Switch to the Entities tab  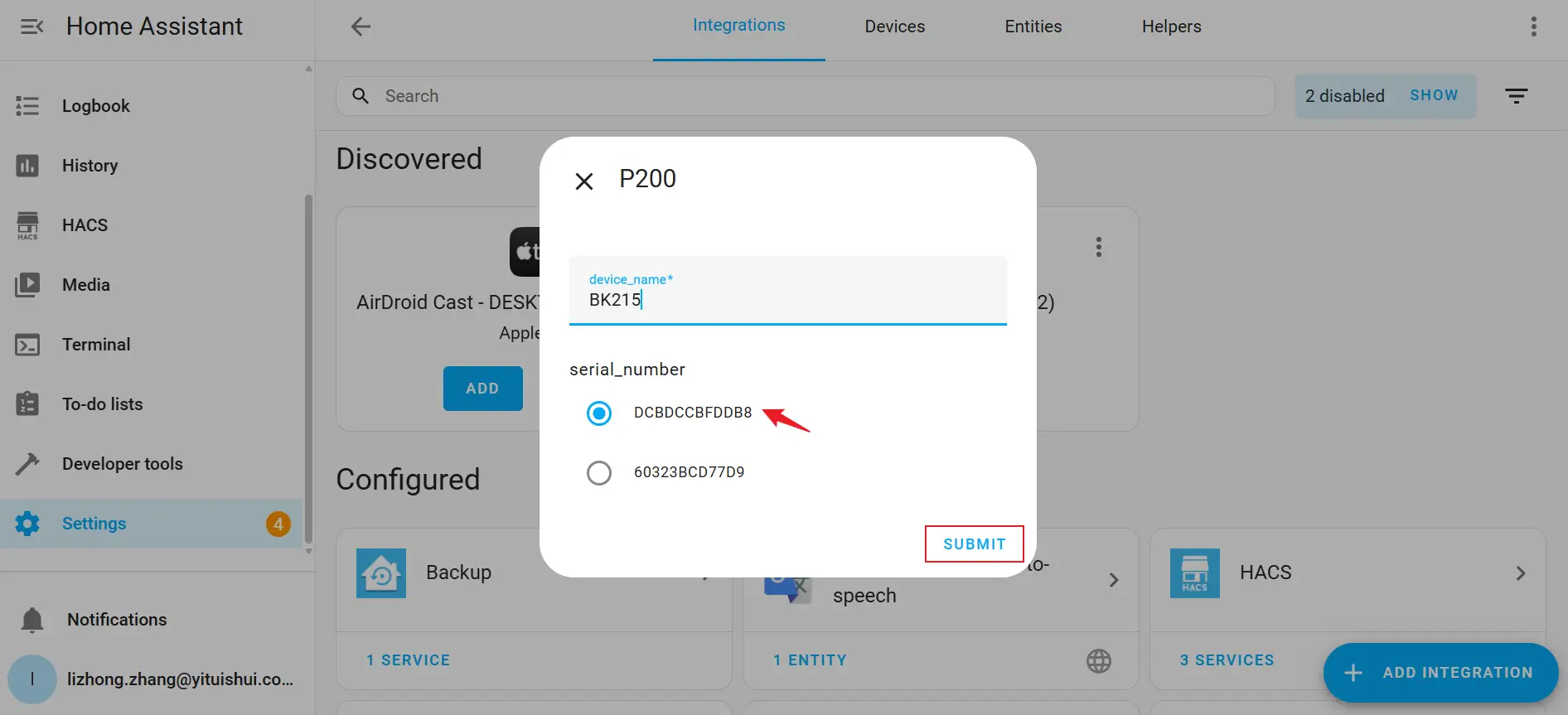pos(1033,27)
